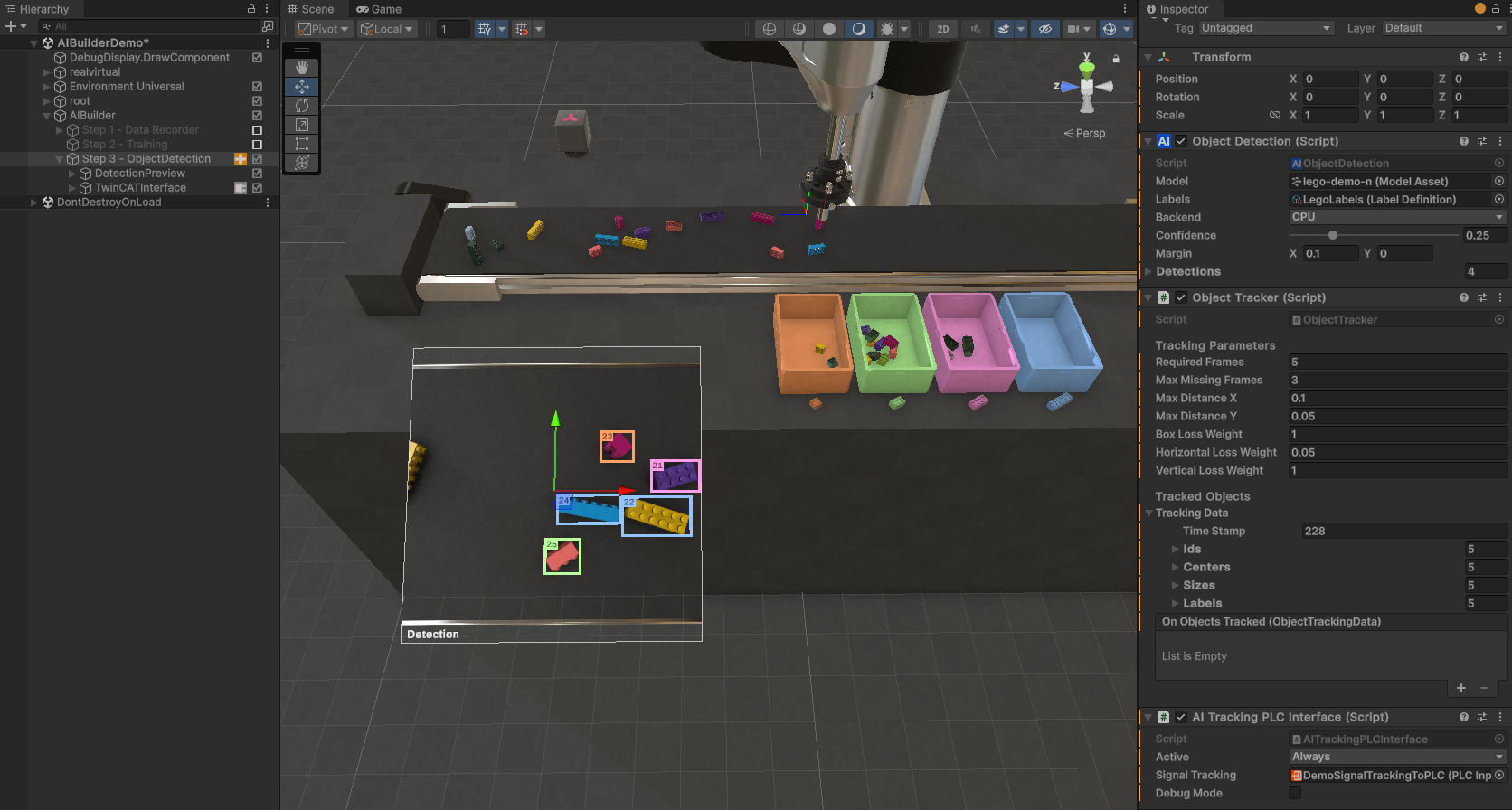Screen dimensions: 1512x810
Task: Disable the Object Detection script checkbox
Action: pos(1181,142)
